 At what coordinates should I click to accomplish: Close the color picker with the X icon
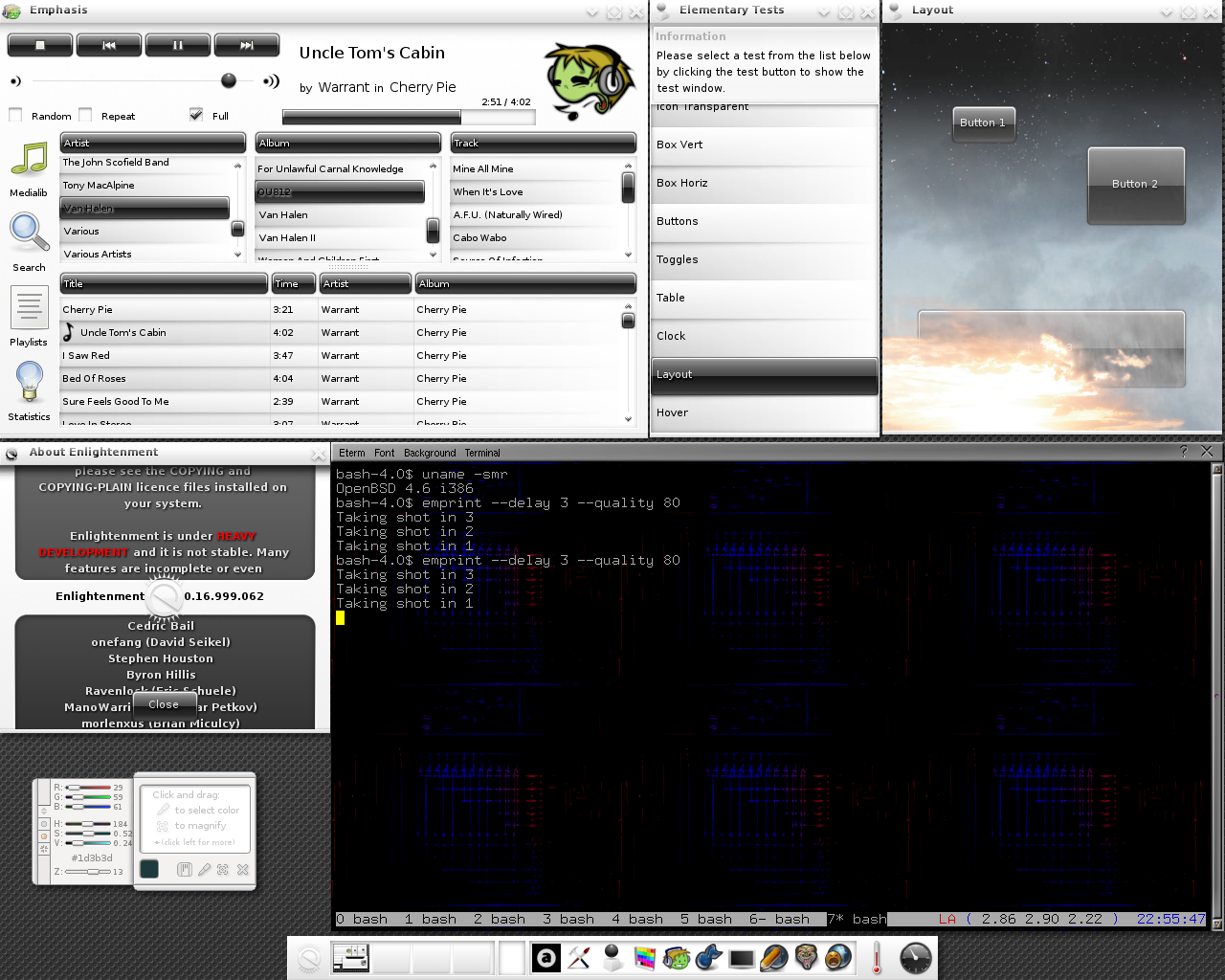tap(243, 869)
